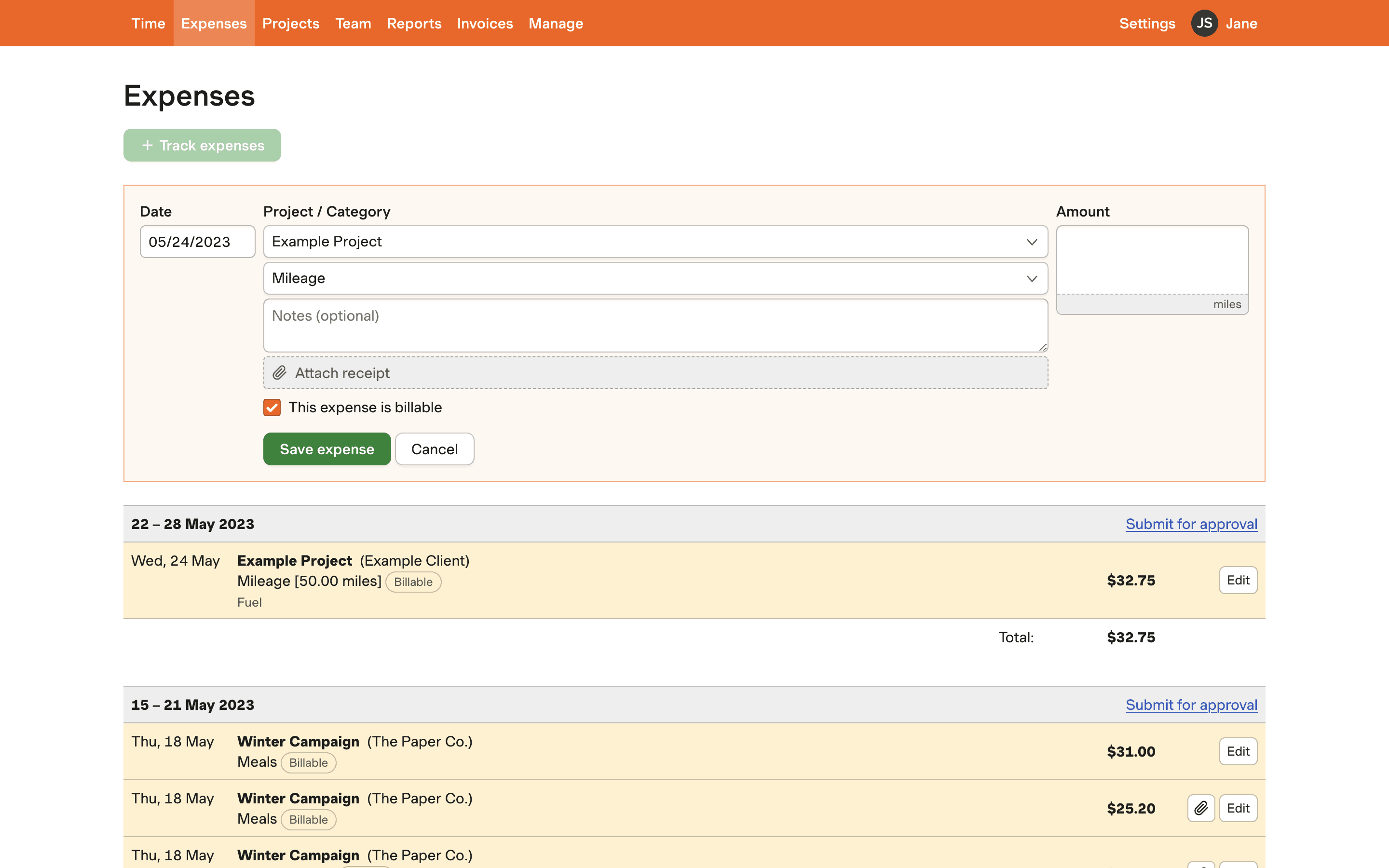Click the paperclip icon beside Attach receipt

coord(280,373)
